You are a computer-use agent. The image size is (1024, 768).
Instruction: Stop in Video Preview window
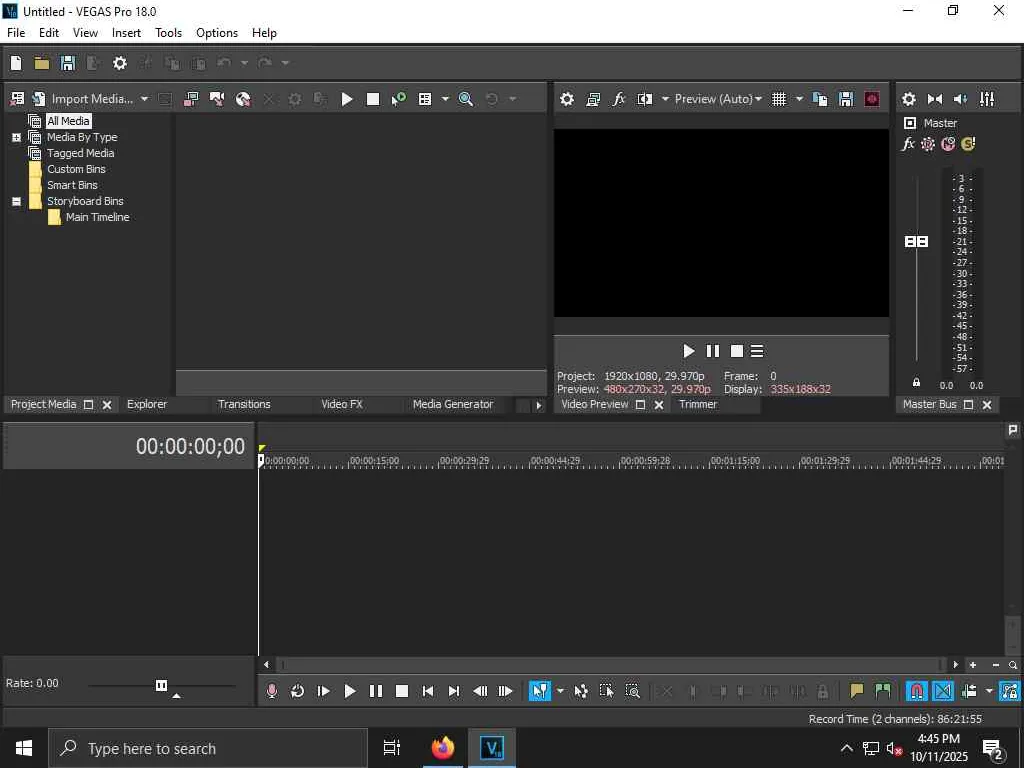point(737,351)
